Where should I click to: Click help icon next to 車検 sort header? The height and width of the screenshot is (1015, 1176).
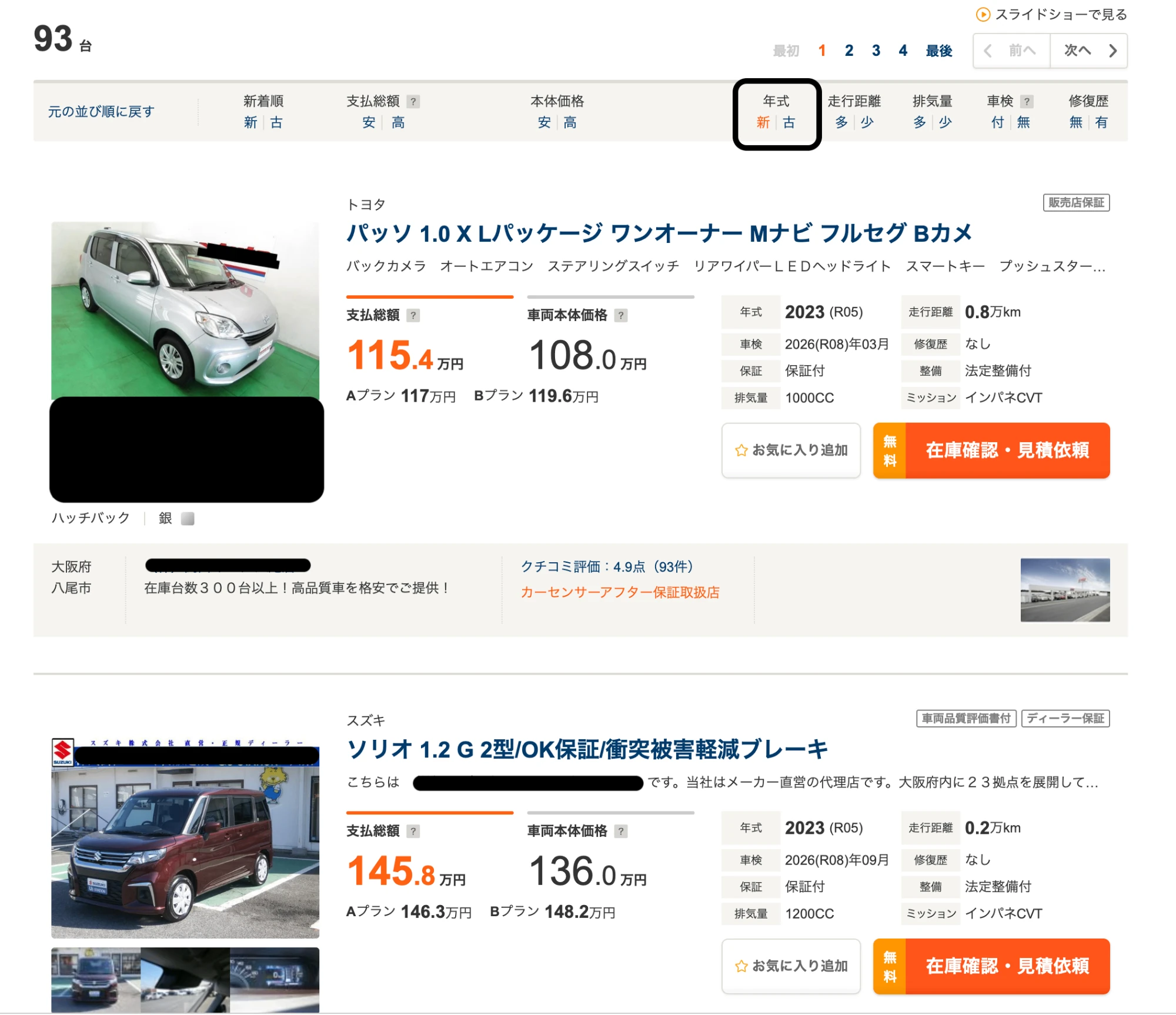(x=1027, y=102)
